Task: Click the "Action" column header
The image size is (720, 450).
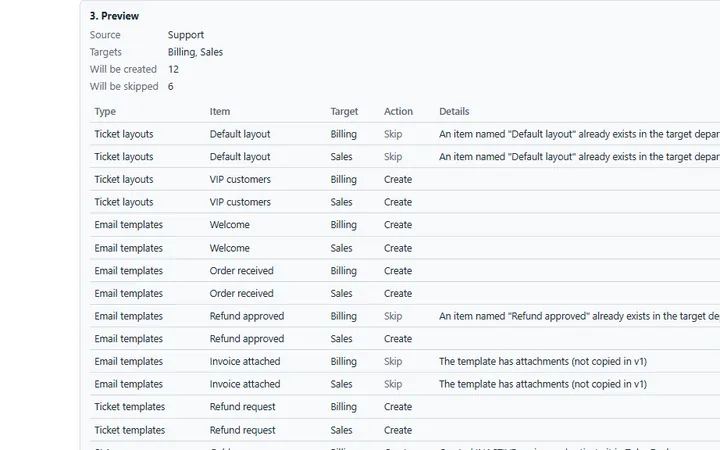Action: (x=398, y=112)
